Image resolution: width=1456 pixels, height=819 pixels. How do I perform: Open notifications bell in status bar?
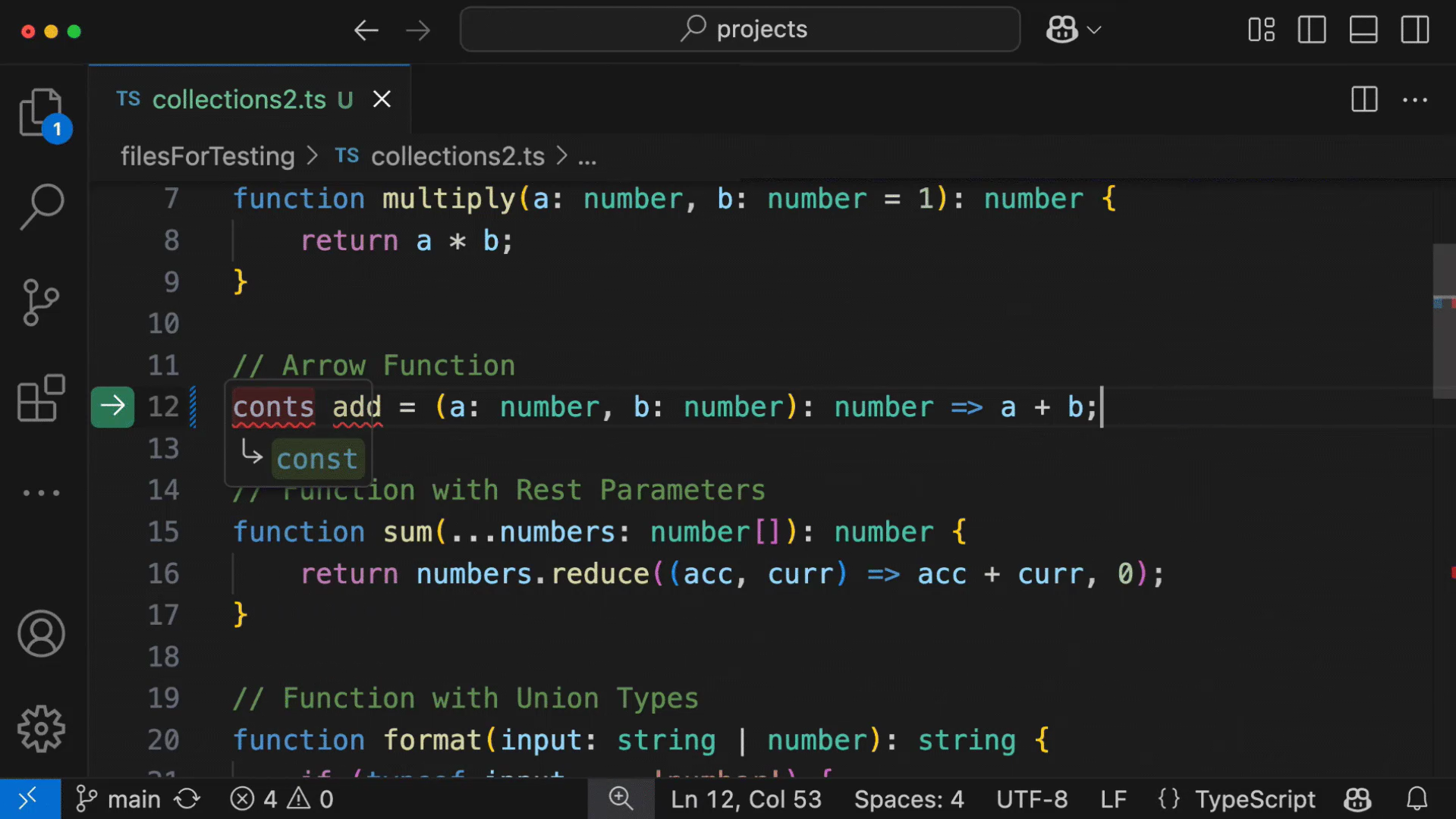tap(1417, 799)
